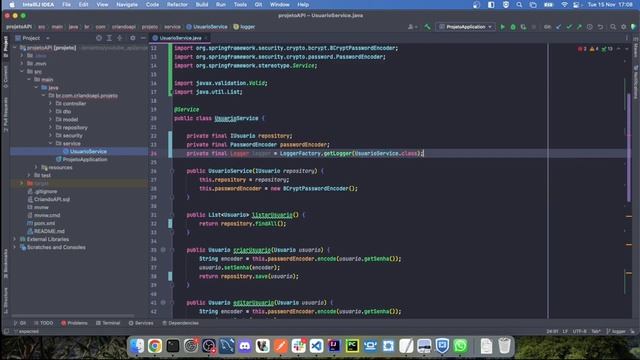The width and height of the screenshot is (640, 360).
Task: Expand the security package
Action: pyautogui.click(x=50, y=136)
